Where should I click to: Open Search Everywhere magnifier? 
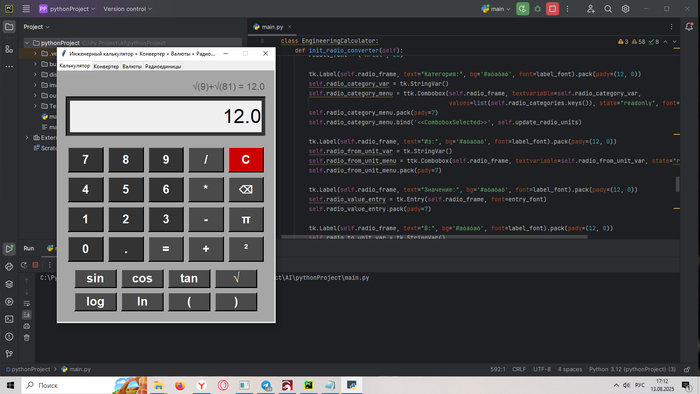click(608, 8)
